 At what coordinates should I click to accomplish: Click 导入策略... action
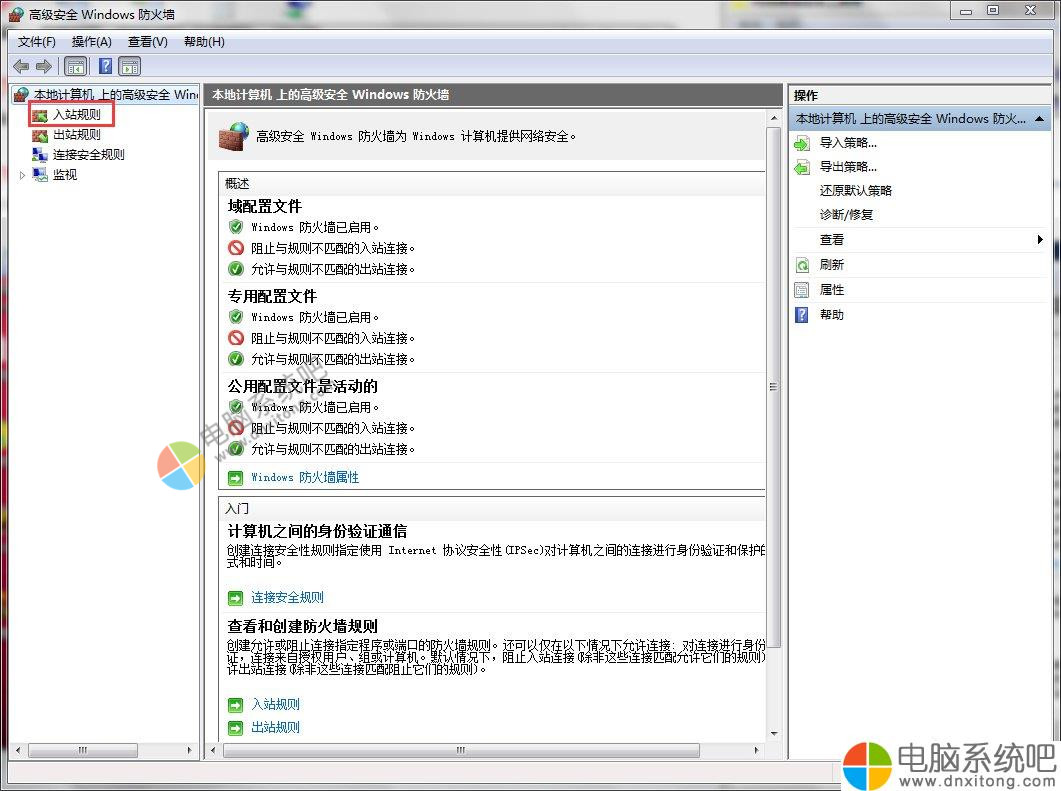coord(848,143)
